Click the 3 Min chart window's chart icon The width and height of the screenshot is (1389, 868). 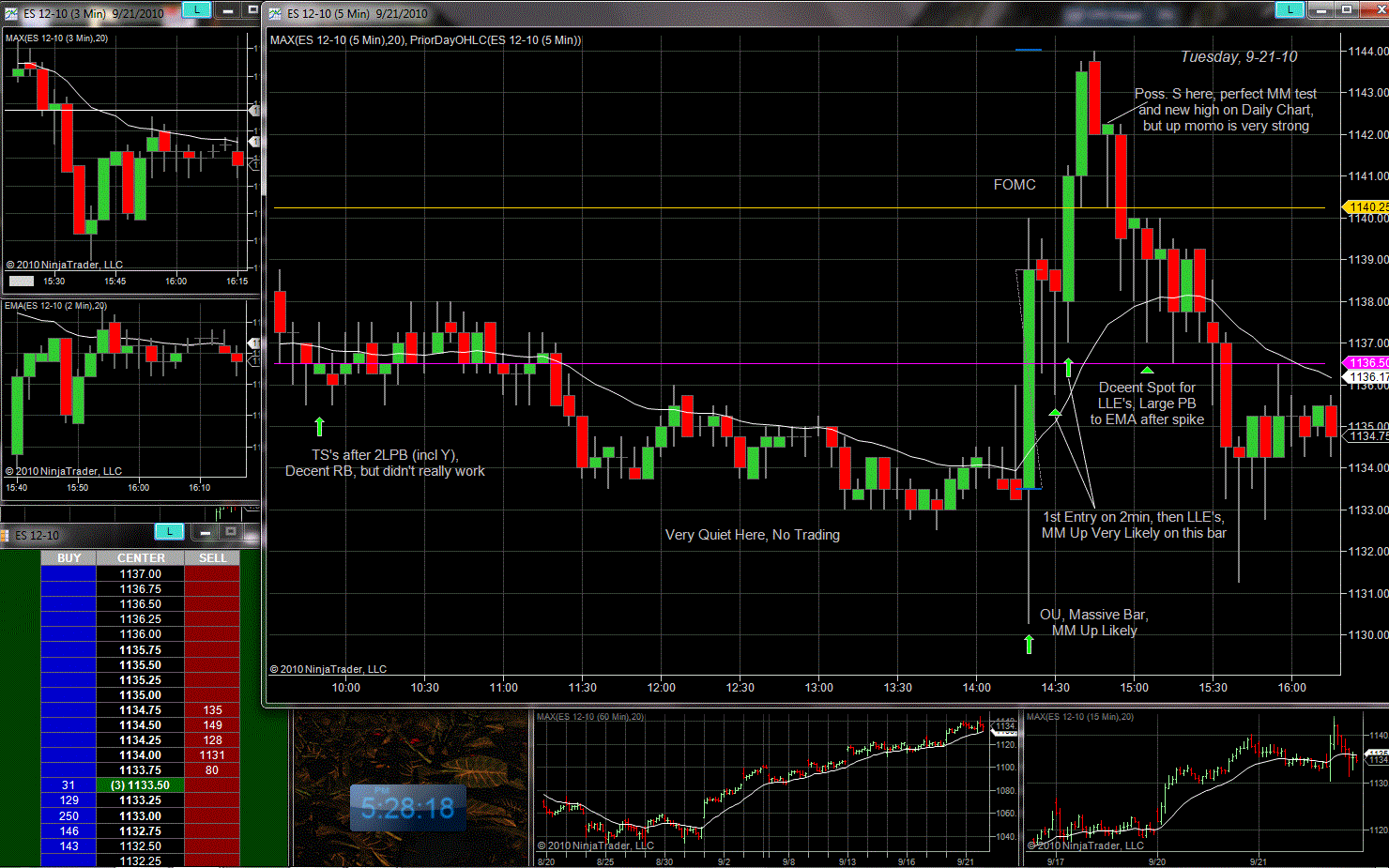[11, 13]
